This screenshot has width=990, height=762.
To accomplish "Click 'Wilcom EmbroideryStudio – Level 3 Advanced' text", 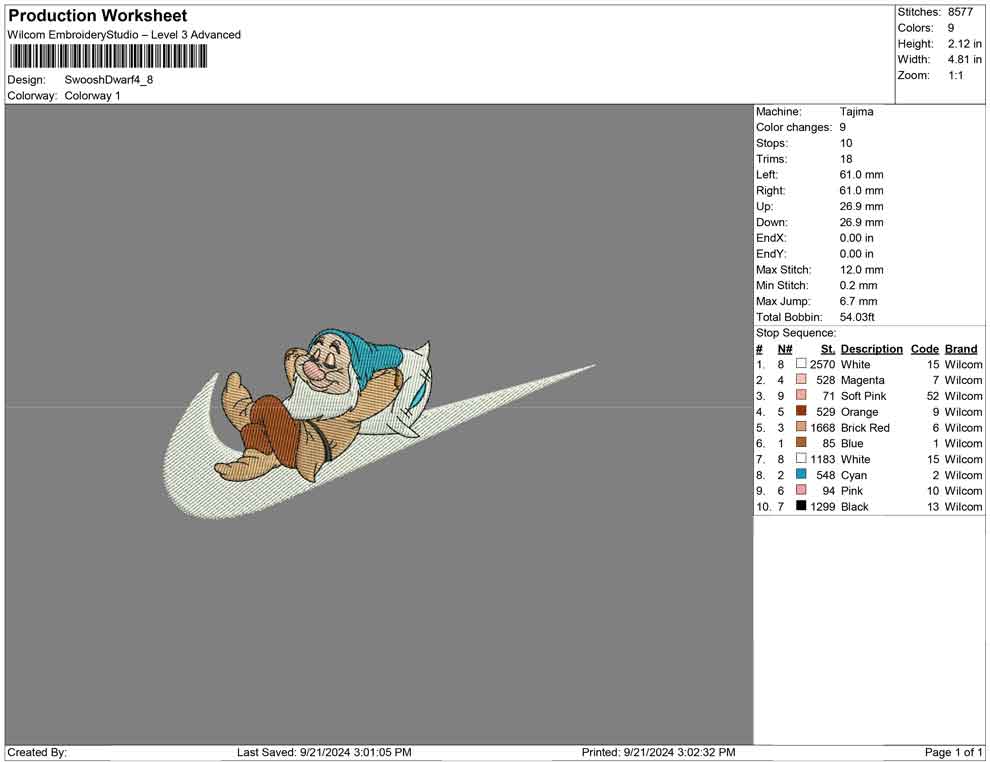I will point(124,35).
